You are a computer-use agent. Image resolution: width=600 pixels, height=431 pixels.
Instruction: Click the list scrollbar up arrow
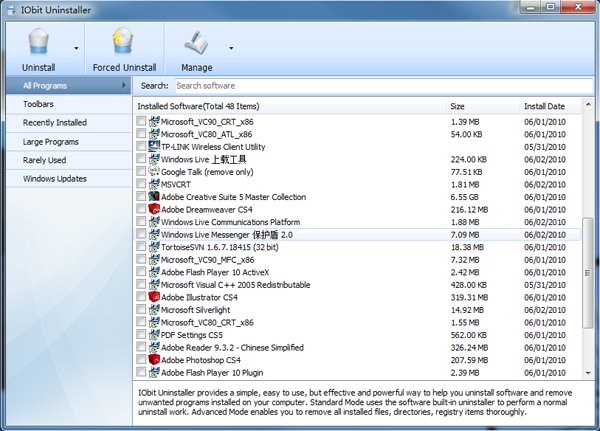click(x=588, y=104)
